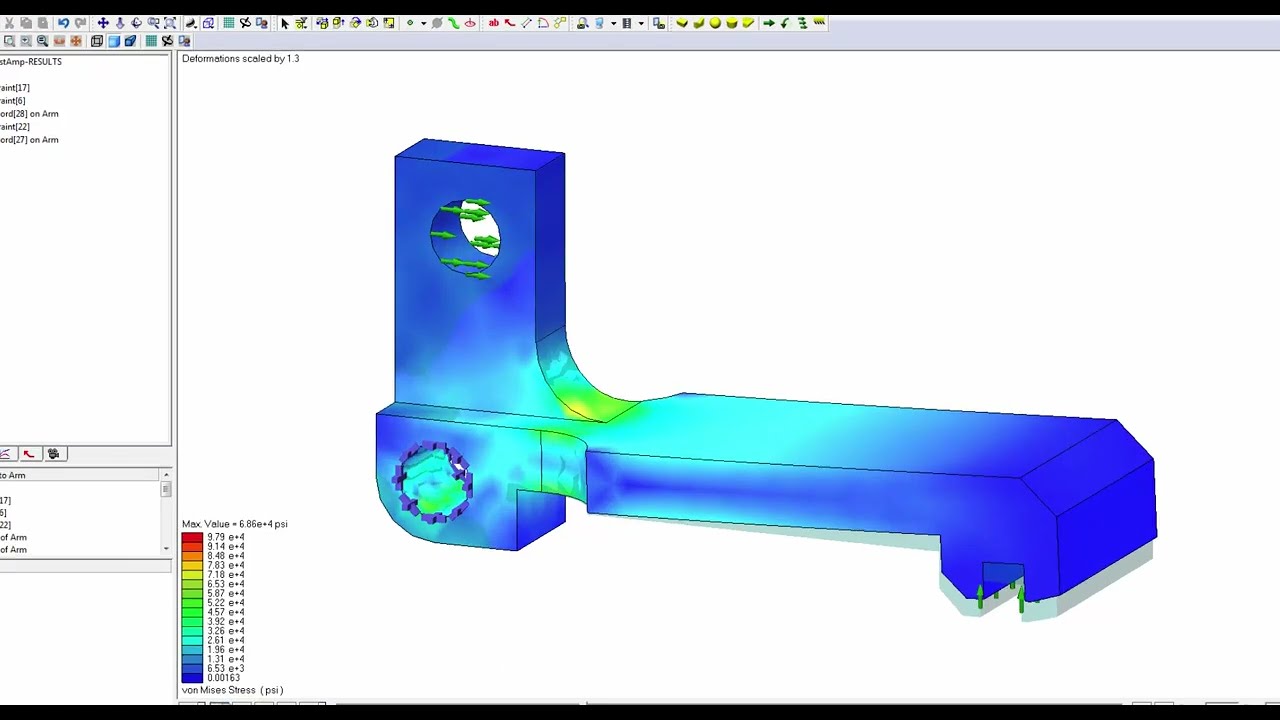Click the dark blue 0.00163 legend swatch
This screenshot has width=1280, height=720.
click(x=192, y=678)
